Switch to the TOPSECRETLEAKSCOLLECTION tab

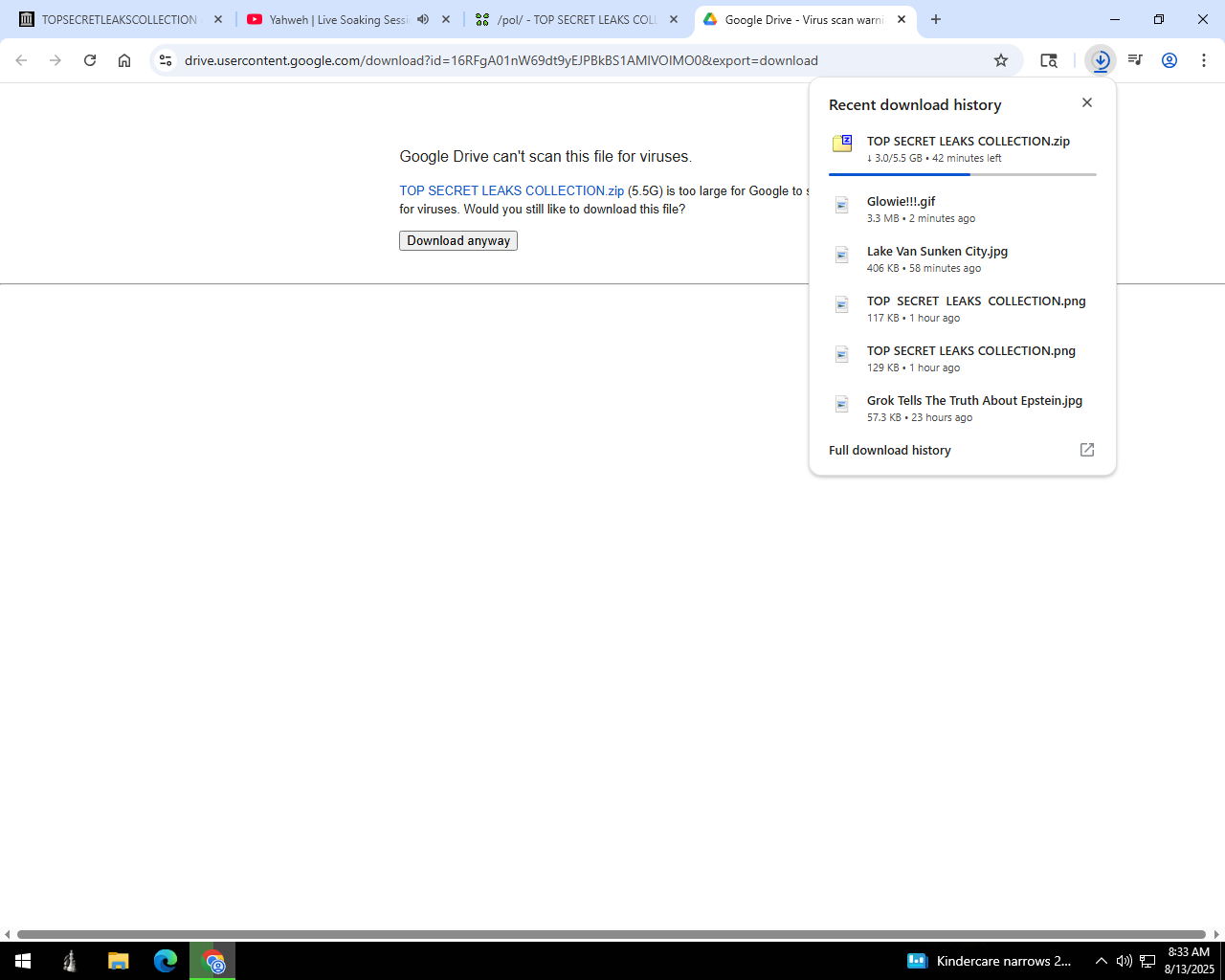[120, 19]
